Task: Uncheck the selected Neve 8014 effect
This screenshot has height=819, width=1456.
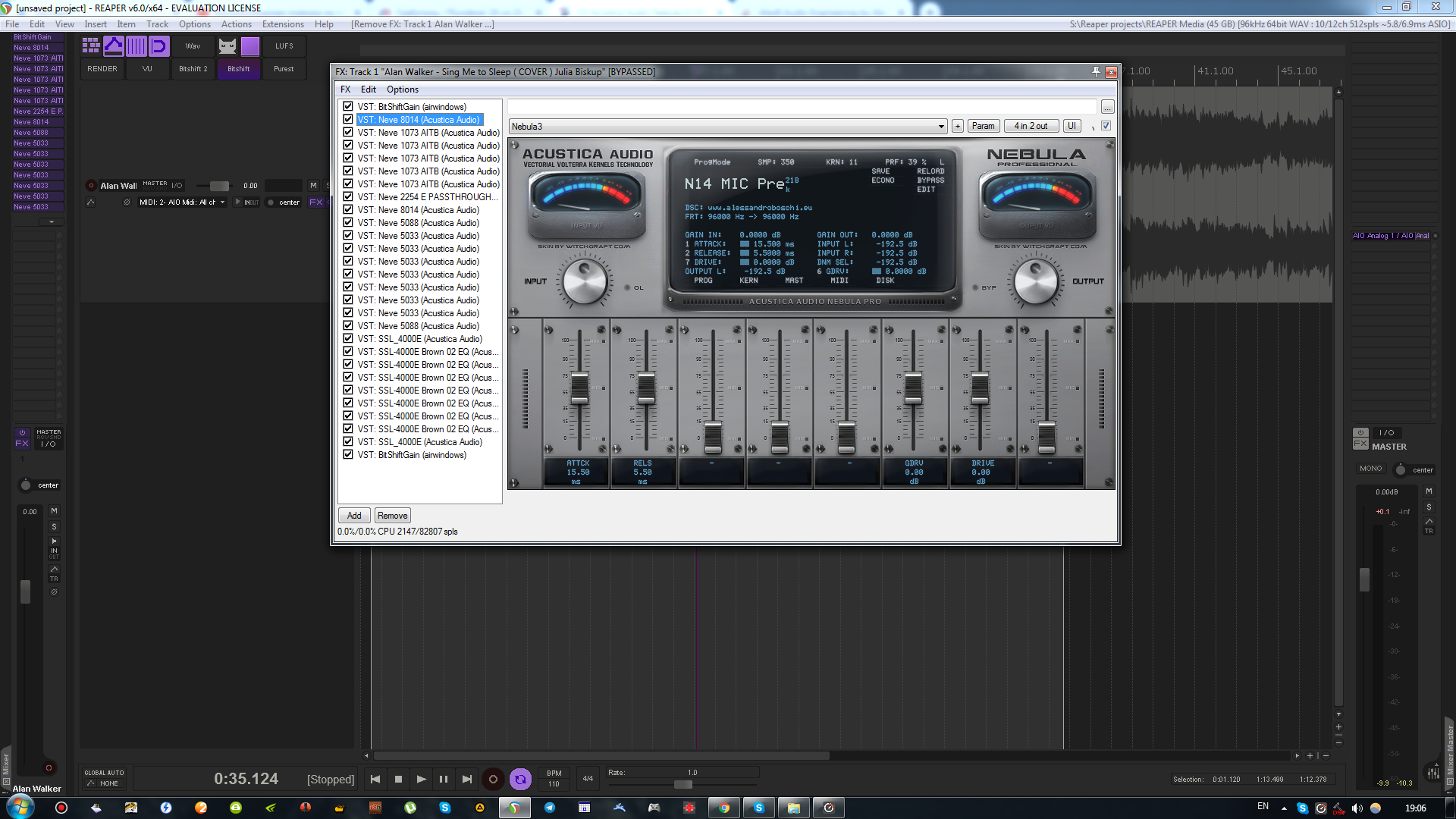Action: 348,120
